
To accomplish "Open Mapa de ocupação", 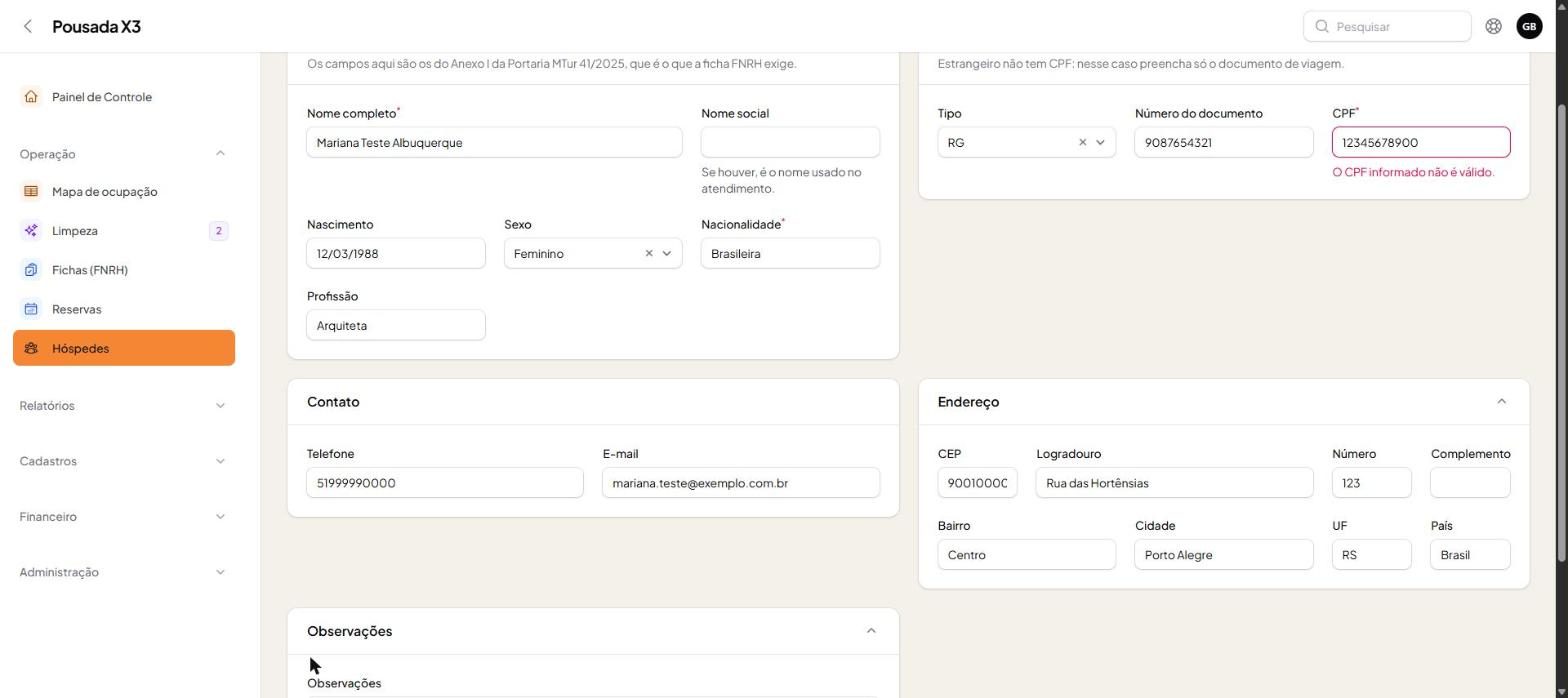I will click(124, 192).
